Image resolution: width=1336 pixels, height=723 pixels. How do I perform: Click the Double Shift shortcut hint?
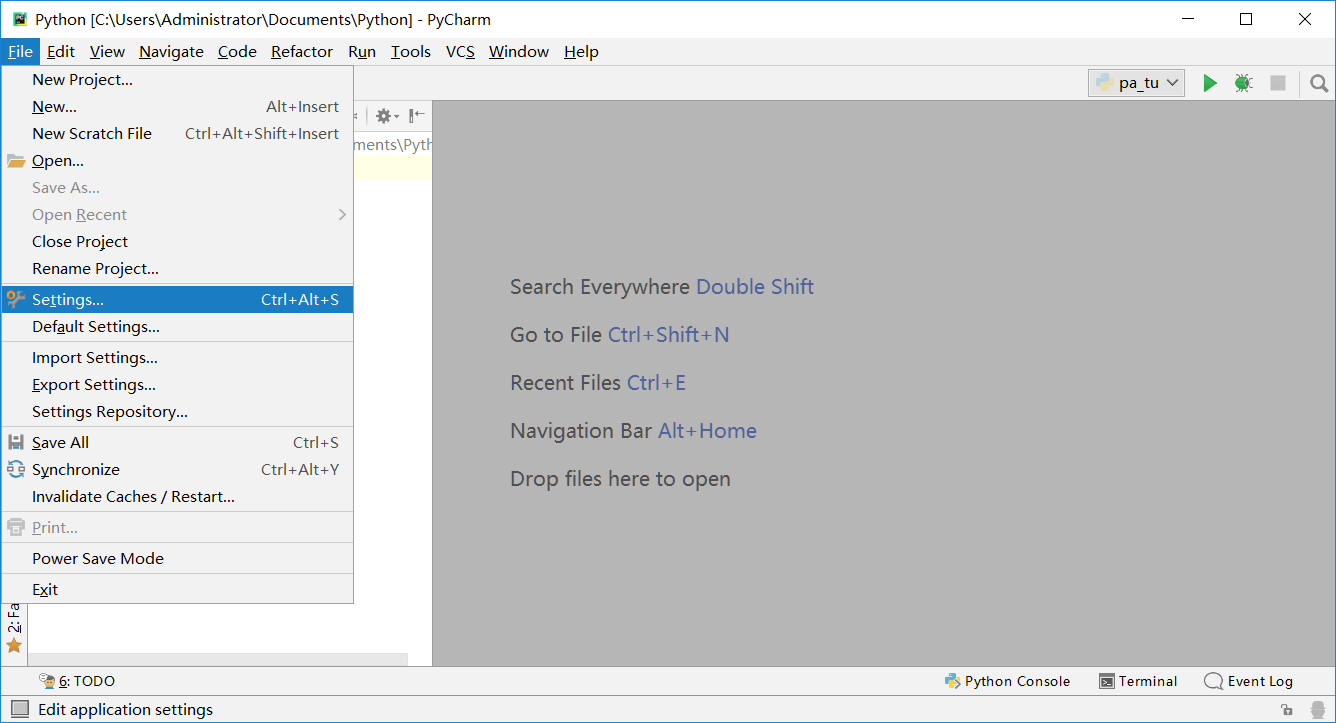pos(755,287)
